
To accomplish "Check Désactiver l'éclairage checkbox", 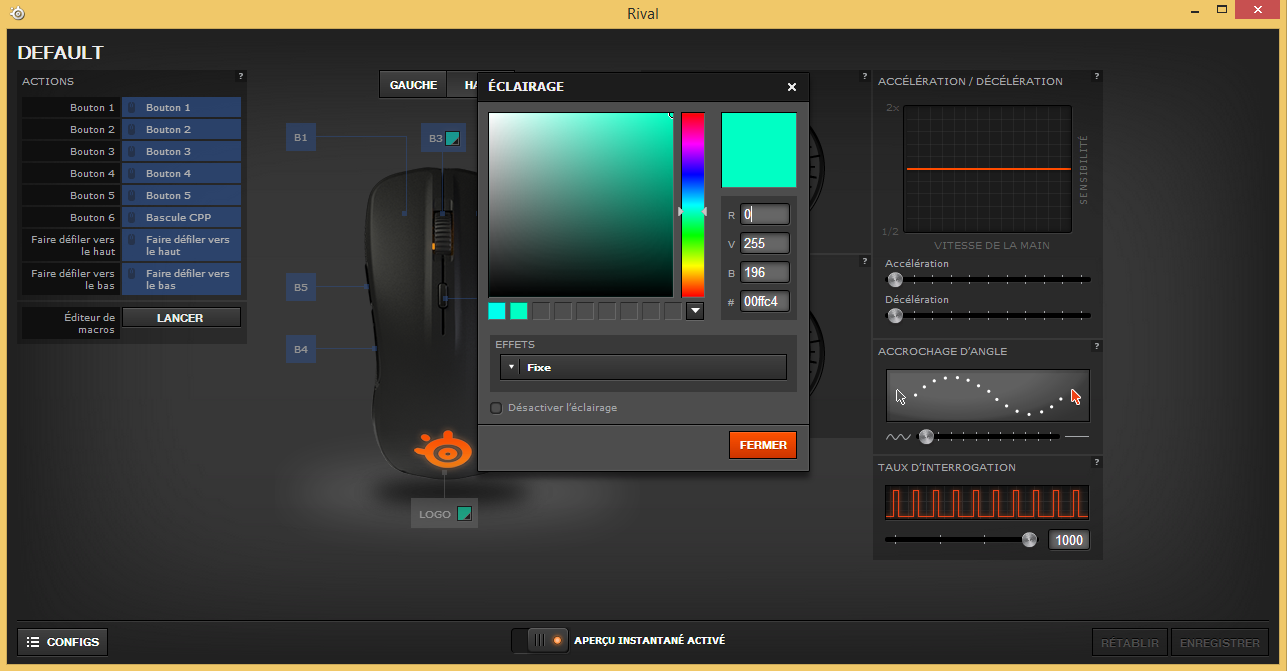I will pyautogui.click(x=496, y=408).
